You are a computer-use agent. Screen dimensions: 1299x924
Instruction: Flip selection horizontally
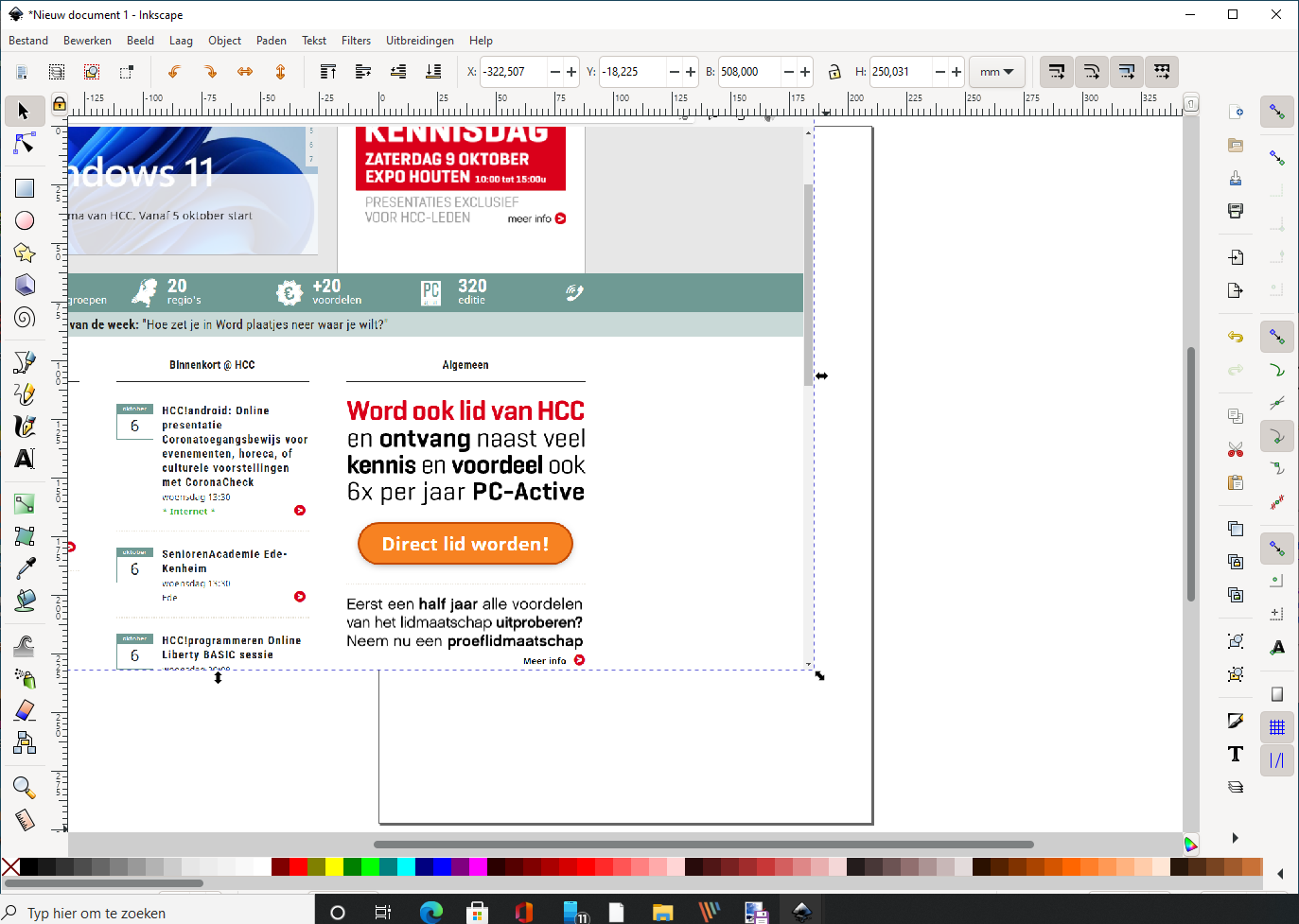[245, 72]
